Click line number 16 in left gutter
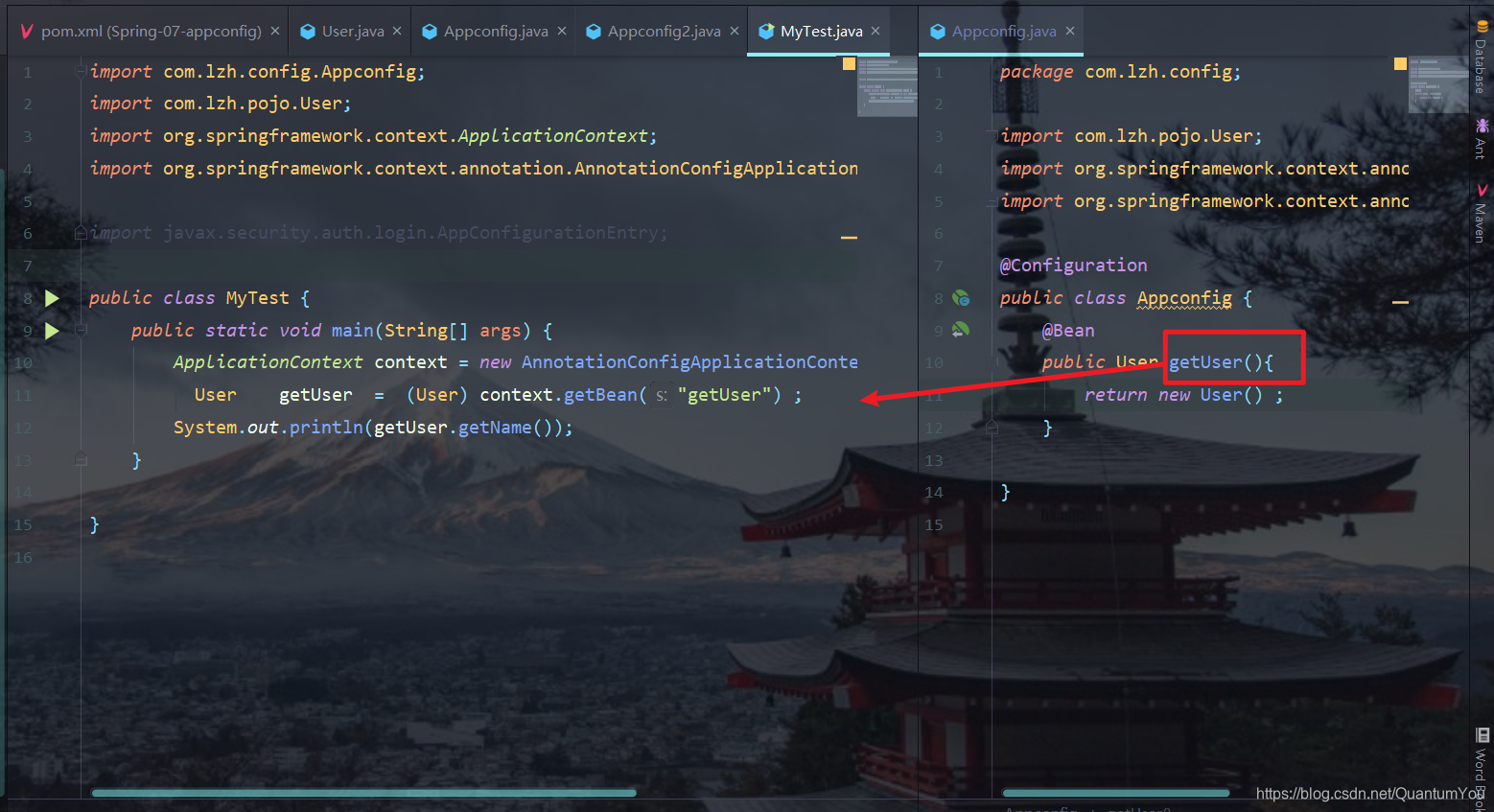Image resolution: width=1494 pixels, height=812 pixels. point(23,557)
